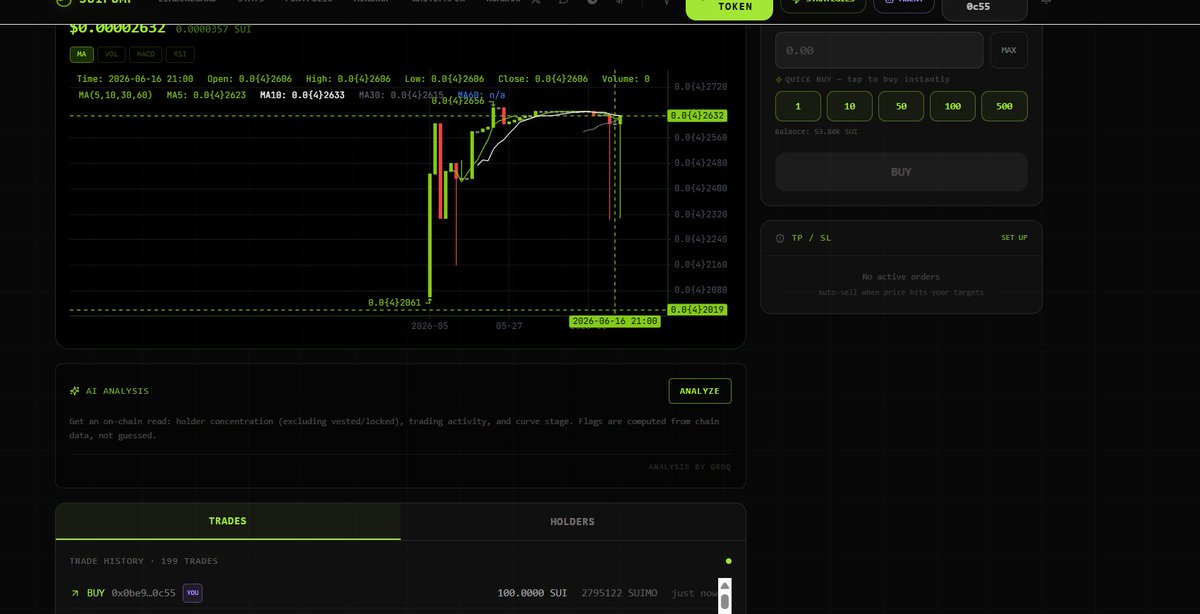Screen dimensions: 1200x614
Task: Toggle the MACD indicator
Action: coord(146,54)
